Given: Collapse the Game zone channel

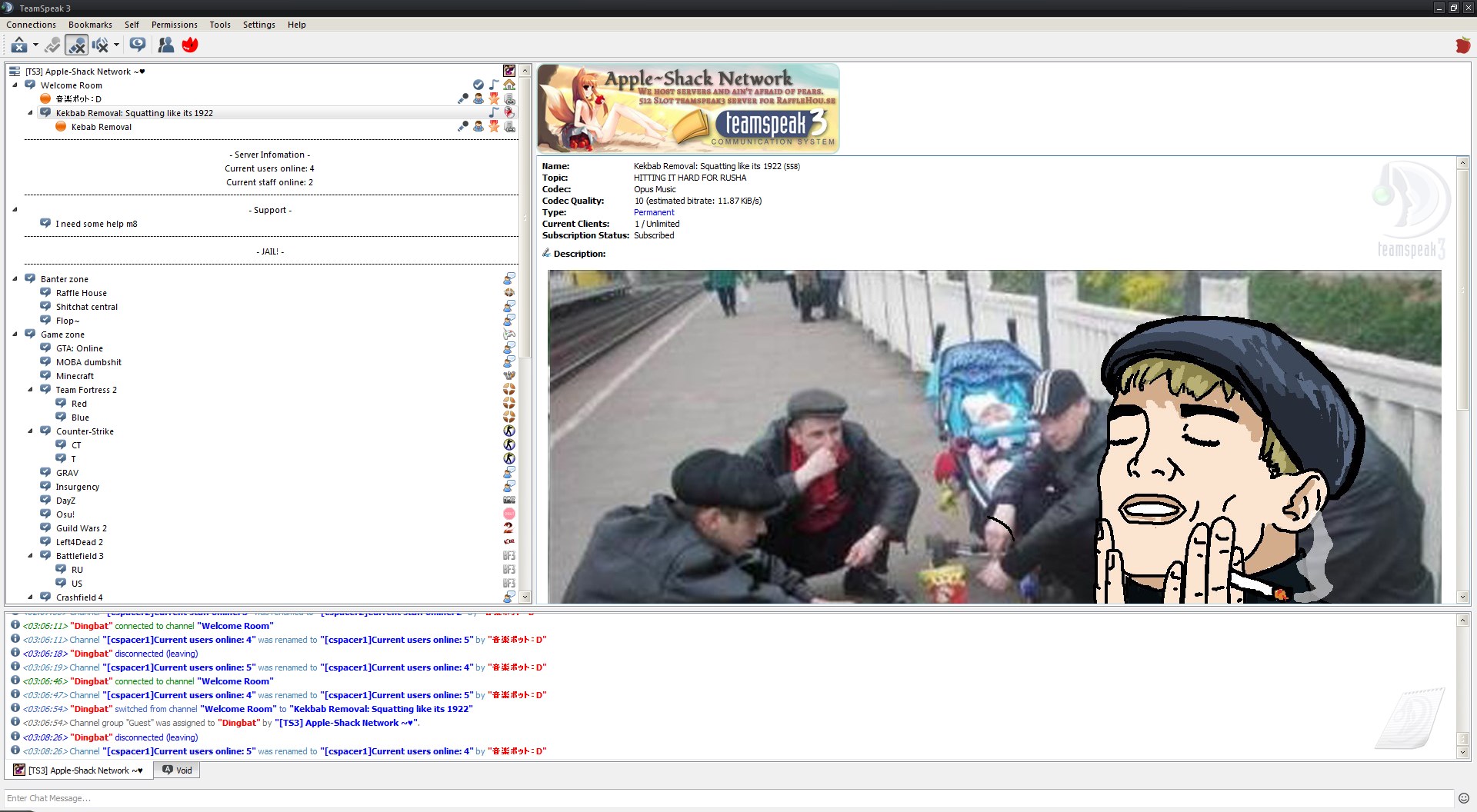Looking at the screenshot, I should (15, 334).
